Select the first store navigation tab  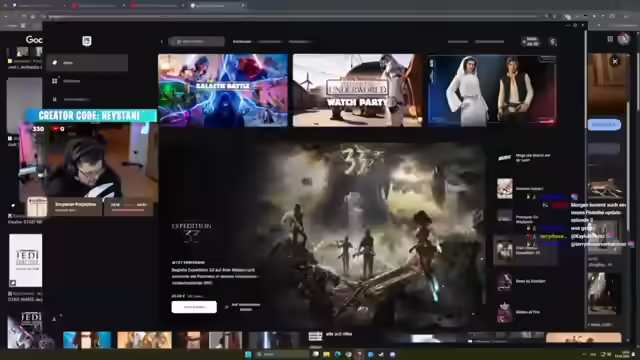click(242, 42)
